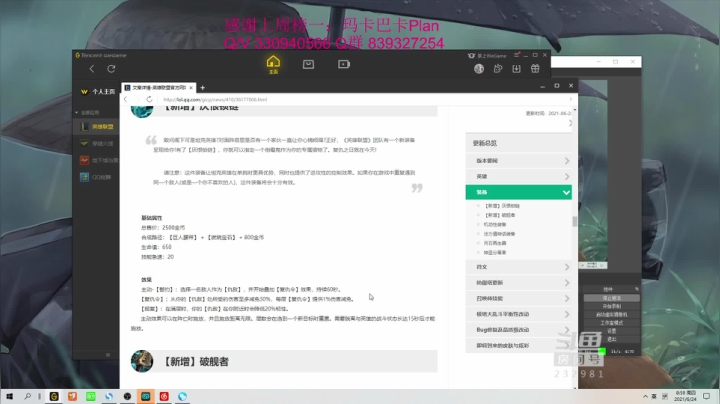720x404 pixels.
Task: Open the user avatar in WeGame header
Action: [479, 69]
